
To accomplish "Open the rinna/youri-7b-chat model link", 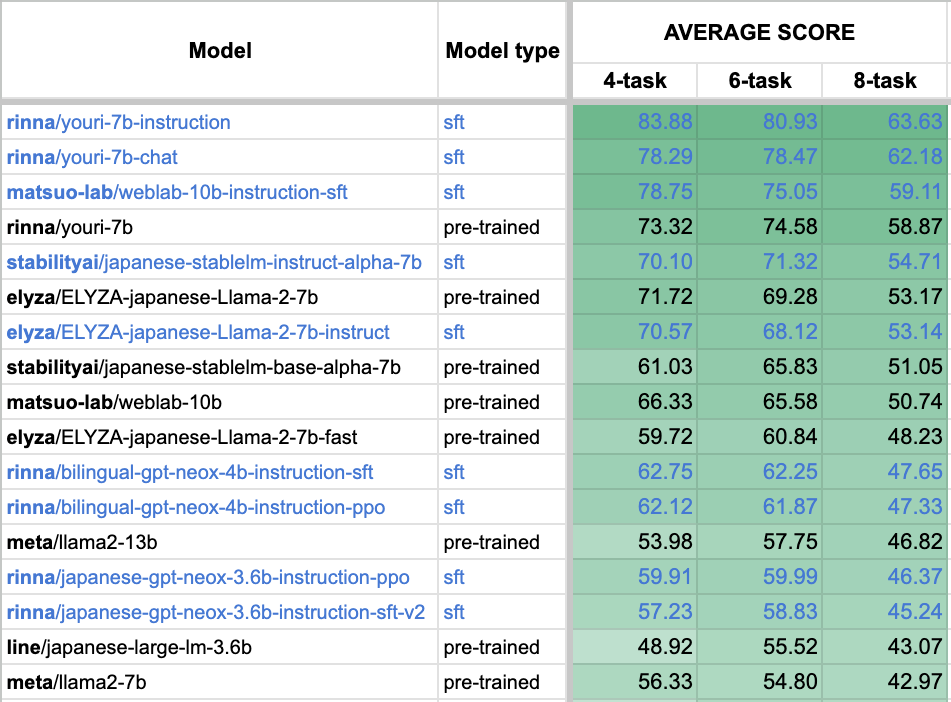I will click(92, 157).
